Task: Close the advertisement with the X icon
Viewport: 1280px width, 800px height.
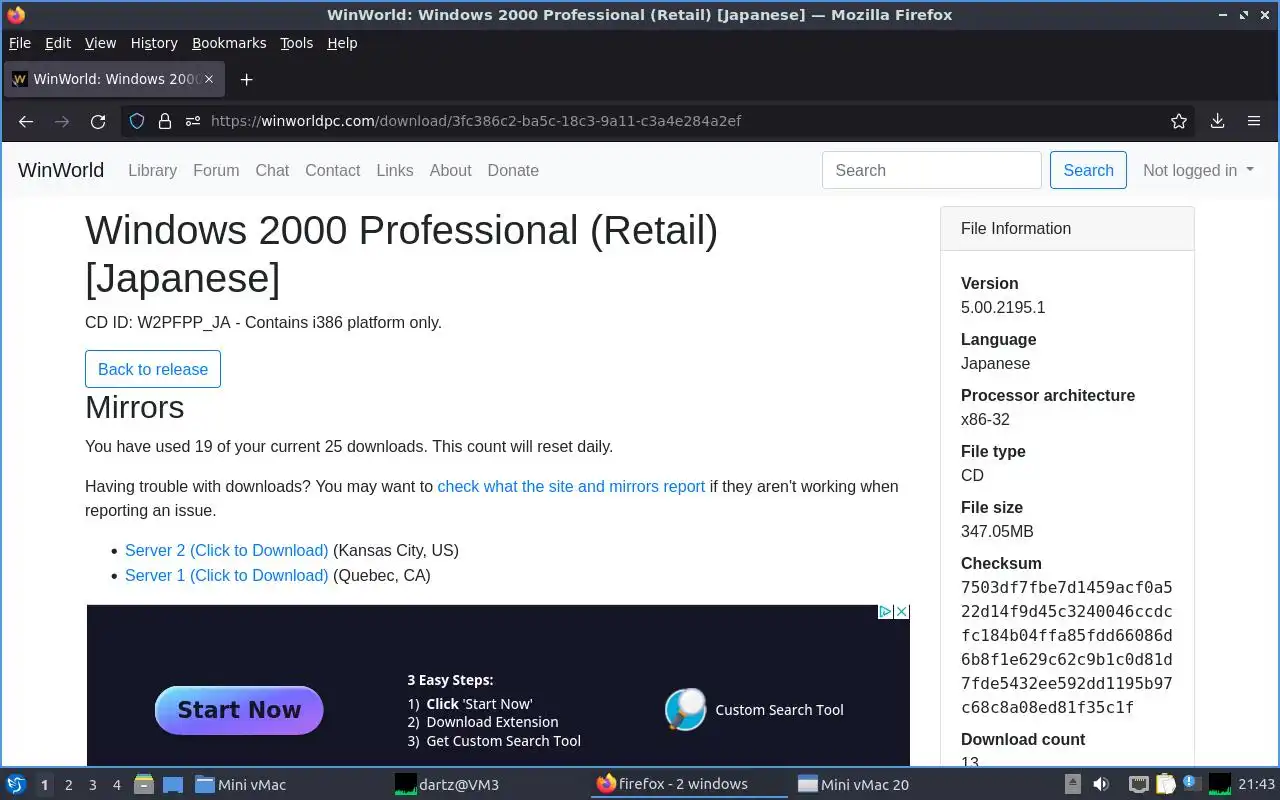Action: (901, 612)
